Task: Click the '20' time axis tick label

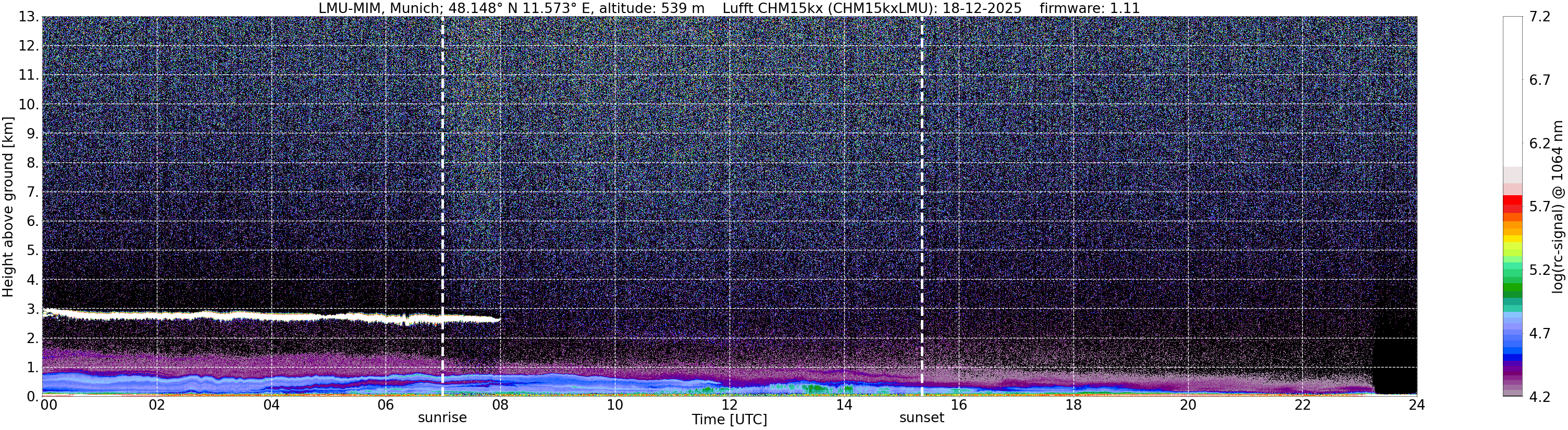Action: (x=1188, y=406)
